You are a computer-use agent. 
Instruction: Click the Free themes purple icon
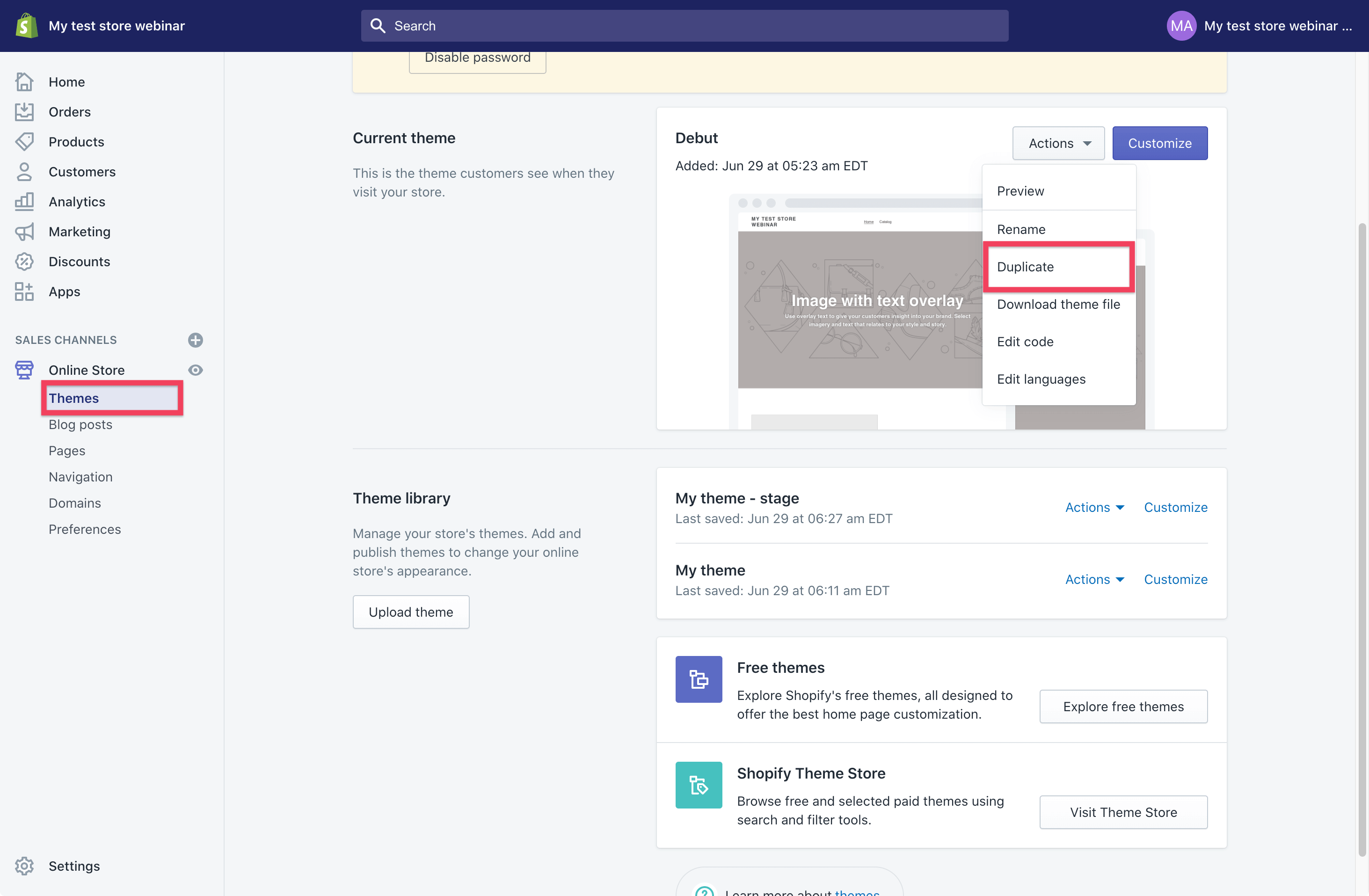699,678
